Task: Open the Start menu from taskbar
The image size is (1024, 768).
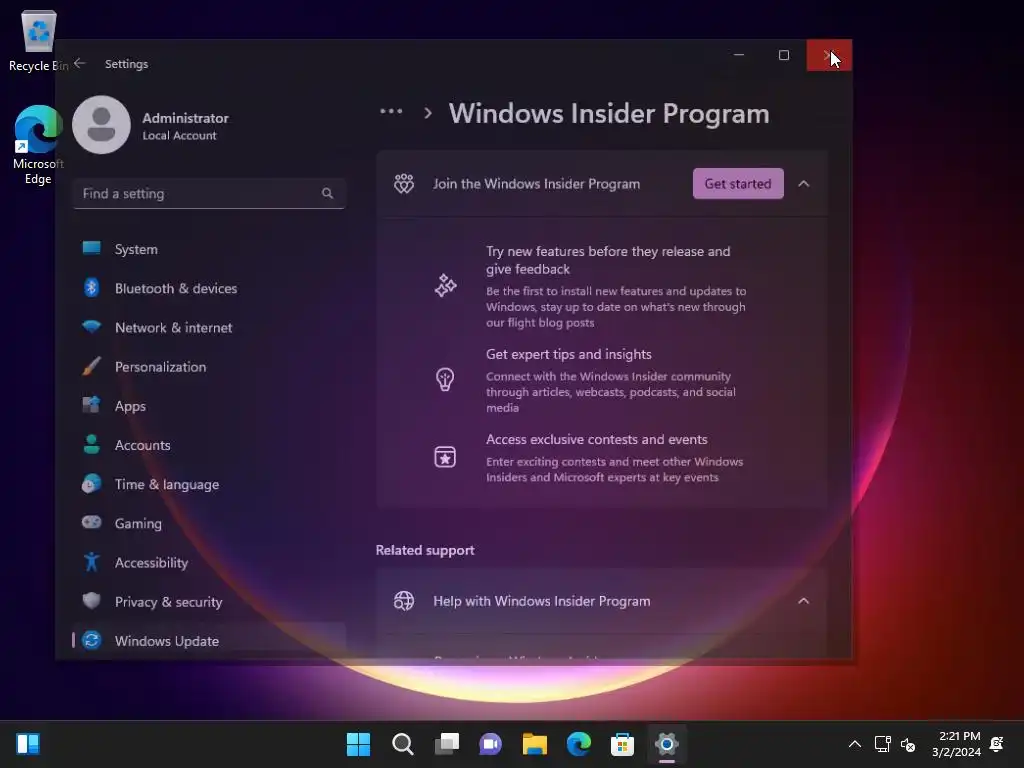Action: click(x=358, y=744)
